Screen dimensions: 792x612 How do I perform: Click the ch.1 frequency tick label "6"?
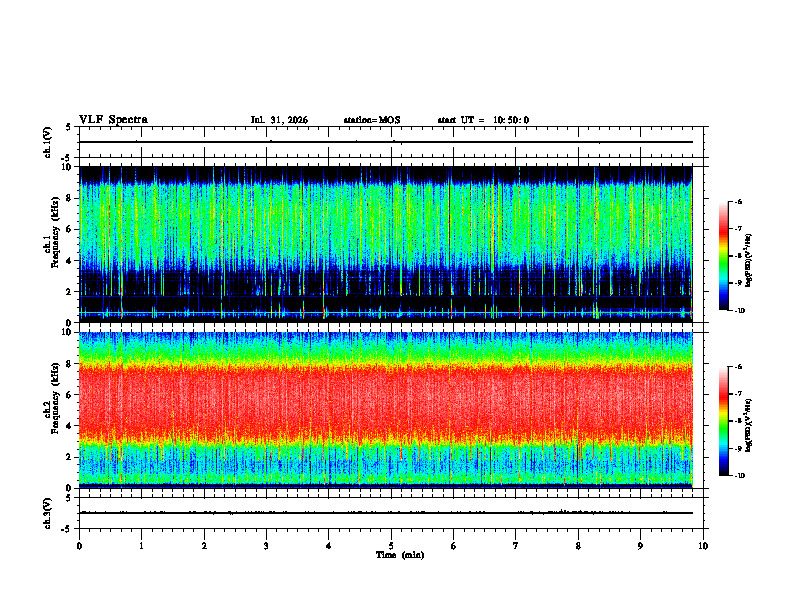70,229
